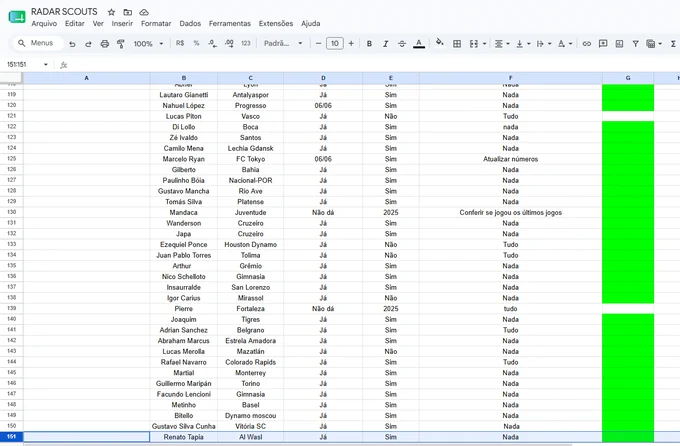Open the Formatar menu
This screenshot has width=680, height=446.
pyautogui.click(x=156, y=23)
